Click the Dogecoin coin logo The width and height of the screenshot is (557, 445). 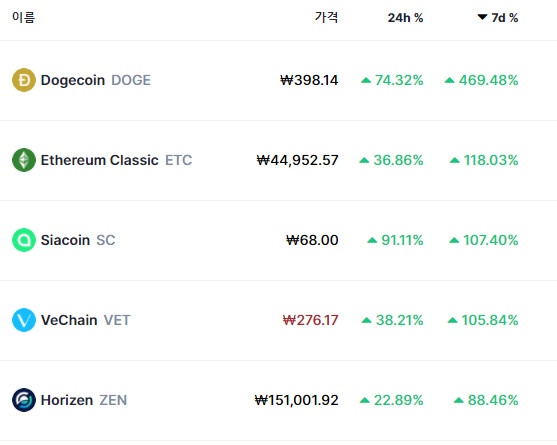pyautogui.click(x=24, y=80)
